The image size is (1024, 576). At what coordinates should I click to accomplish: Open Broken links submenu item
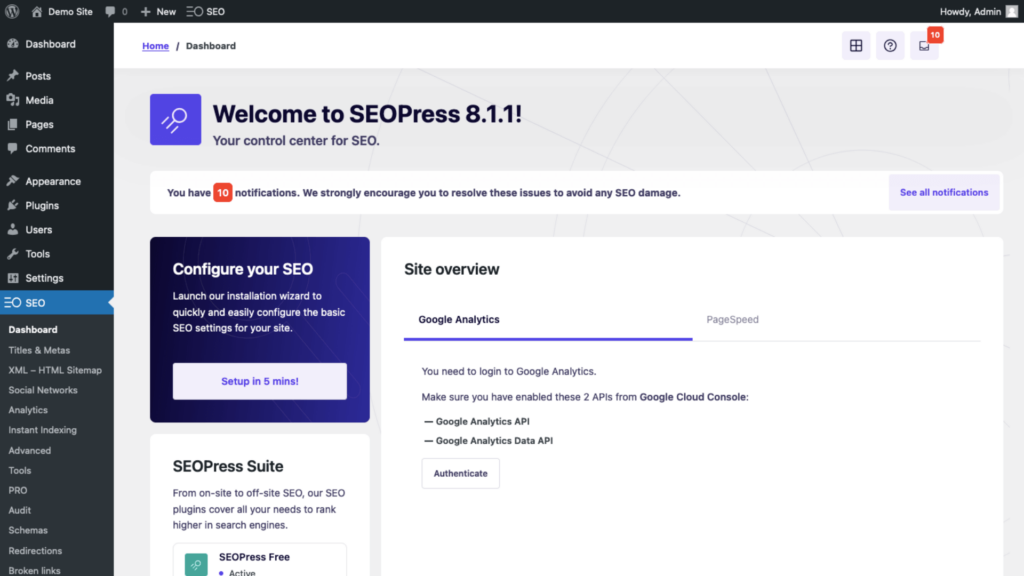pos(35,570)
